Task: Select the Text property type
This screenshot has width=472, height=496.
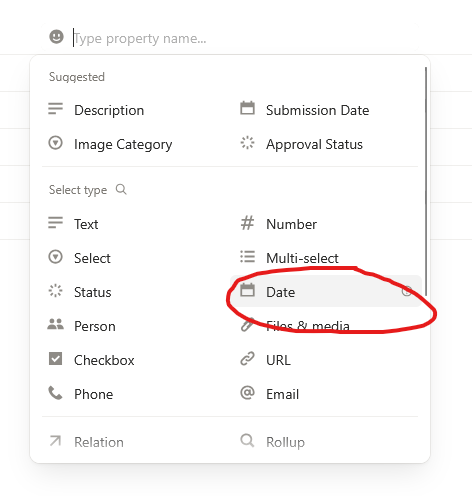Action: click(x=133, y=224)
